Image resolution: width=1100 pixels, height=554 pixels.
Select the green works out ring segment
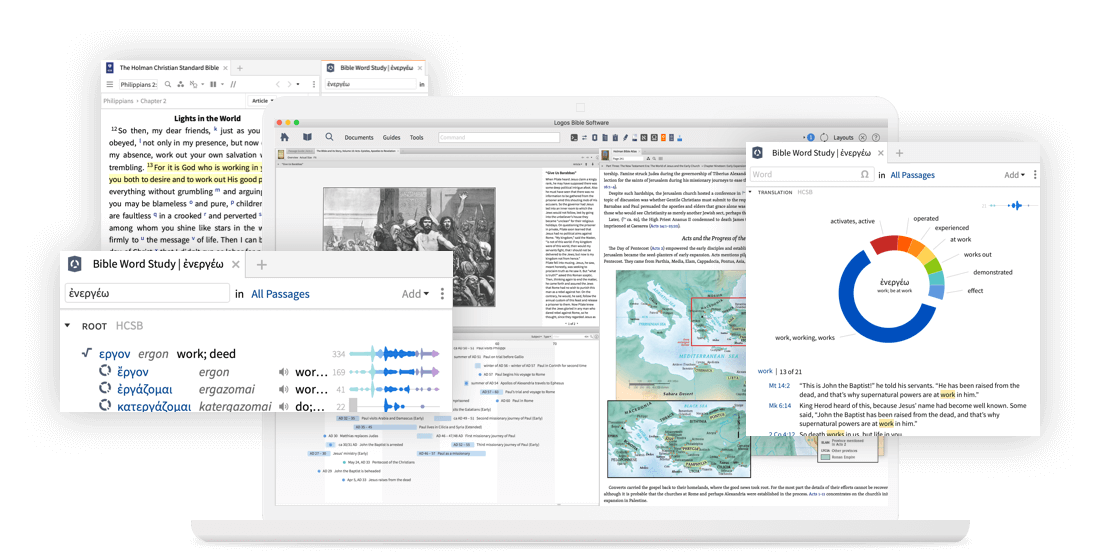coord(931,266)
